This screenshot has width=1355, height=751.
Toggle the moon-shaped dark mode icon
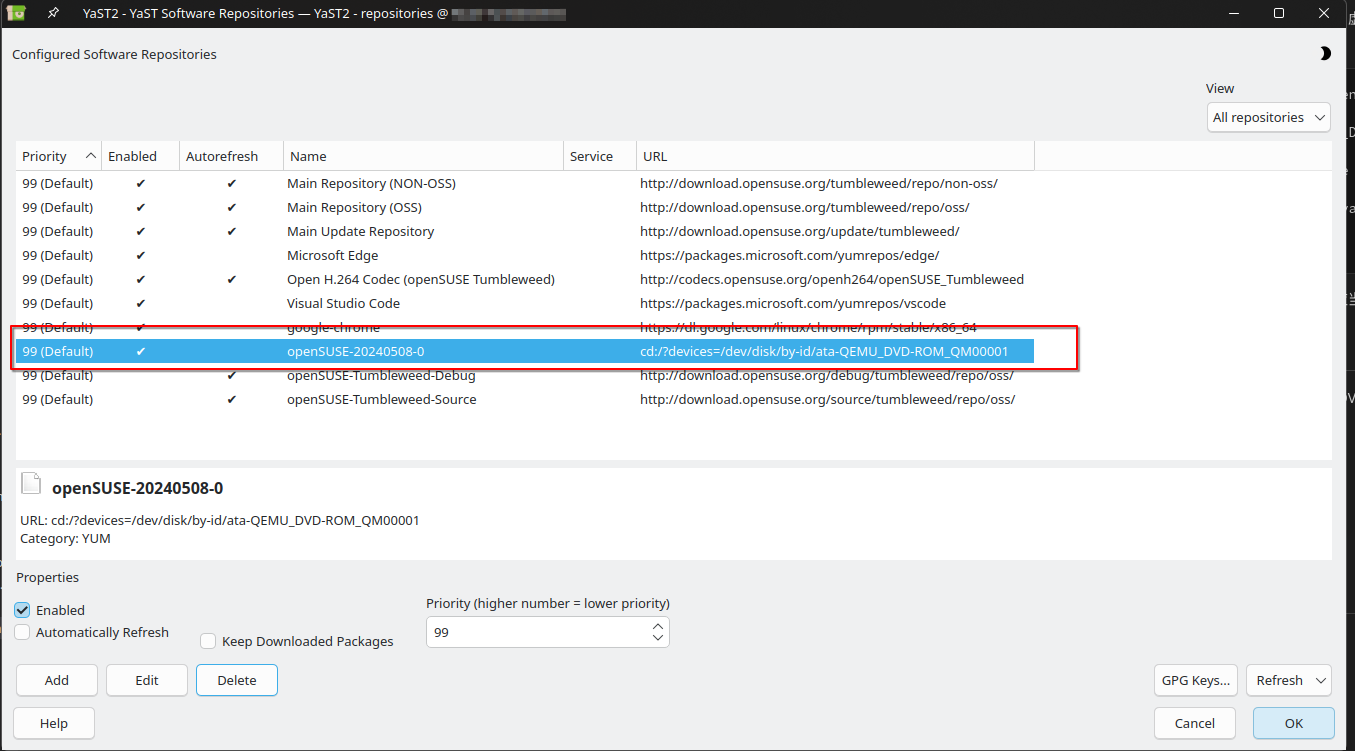[x=1325, y=54]
